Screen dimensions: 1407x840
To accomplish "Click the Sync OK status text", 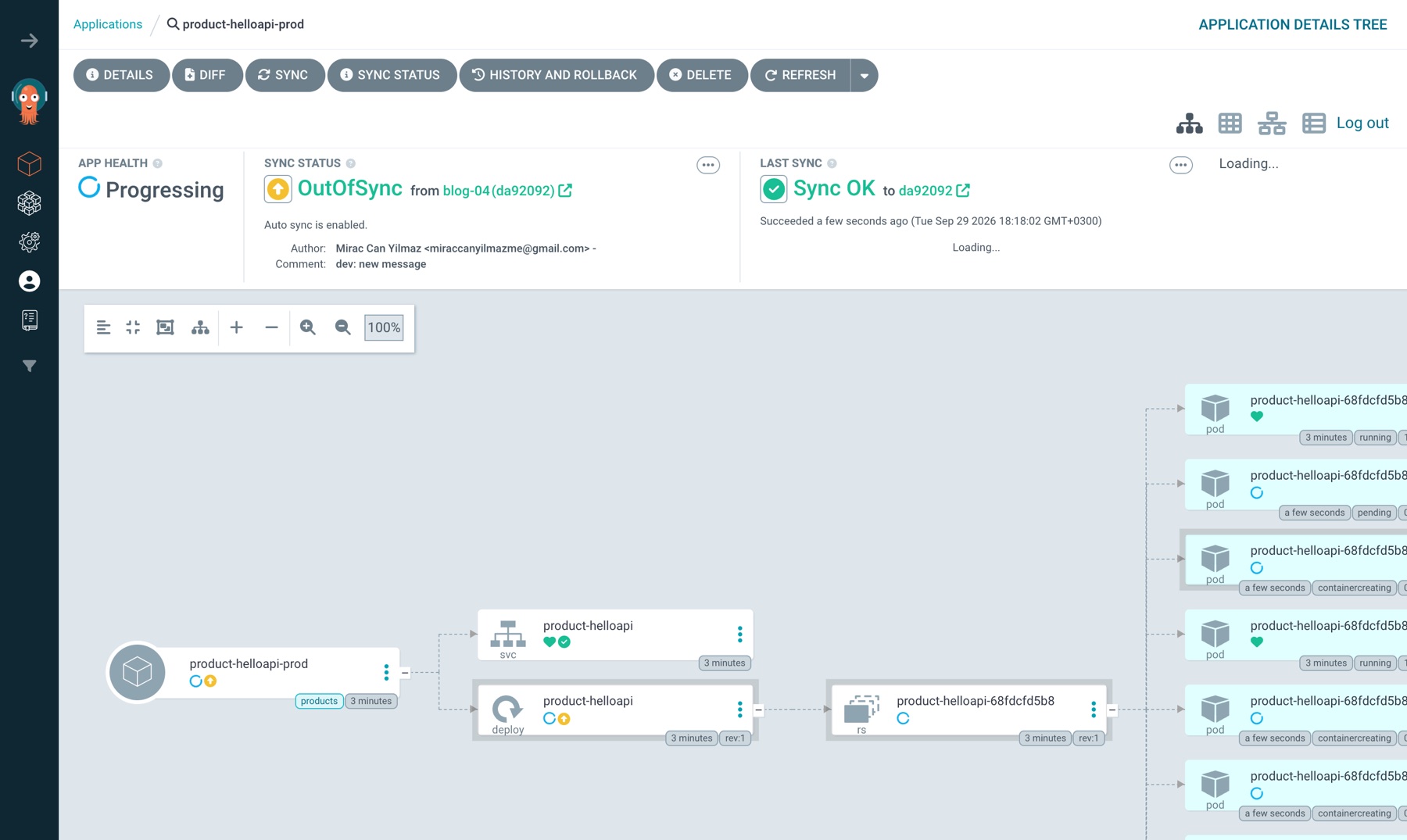I will [834, 188].
